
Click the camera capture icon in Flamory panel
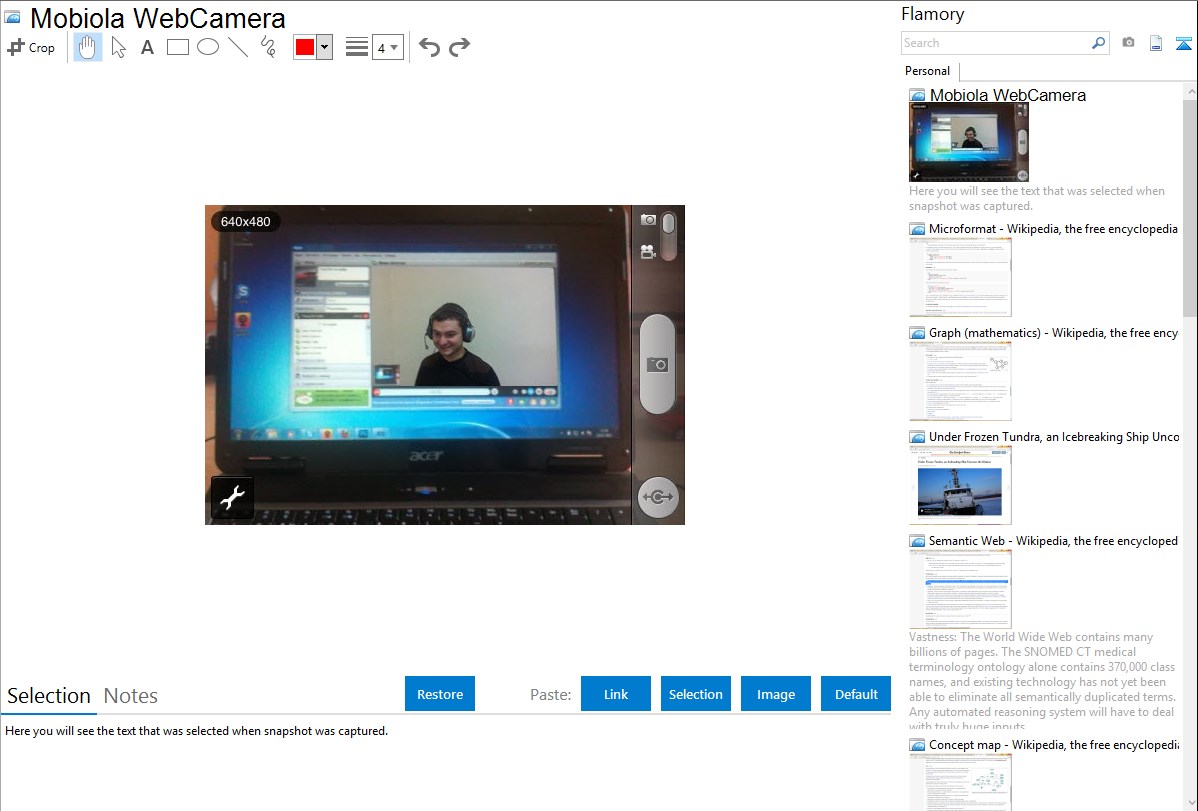(x=1128, y=43)
